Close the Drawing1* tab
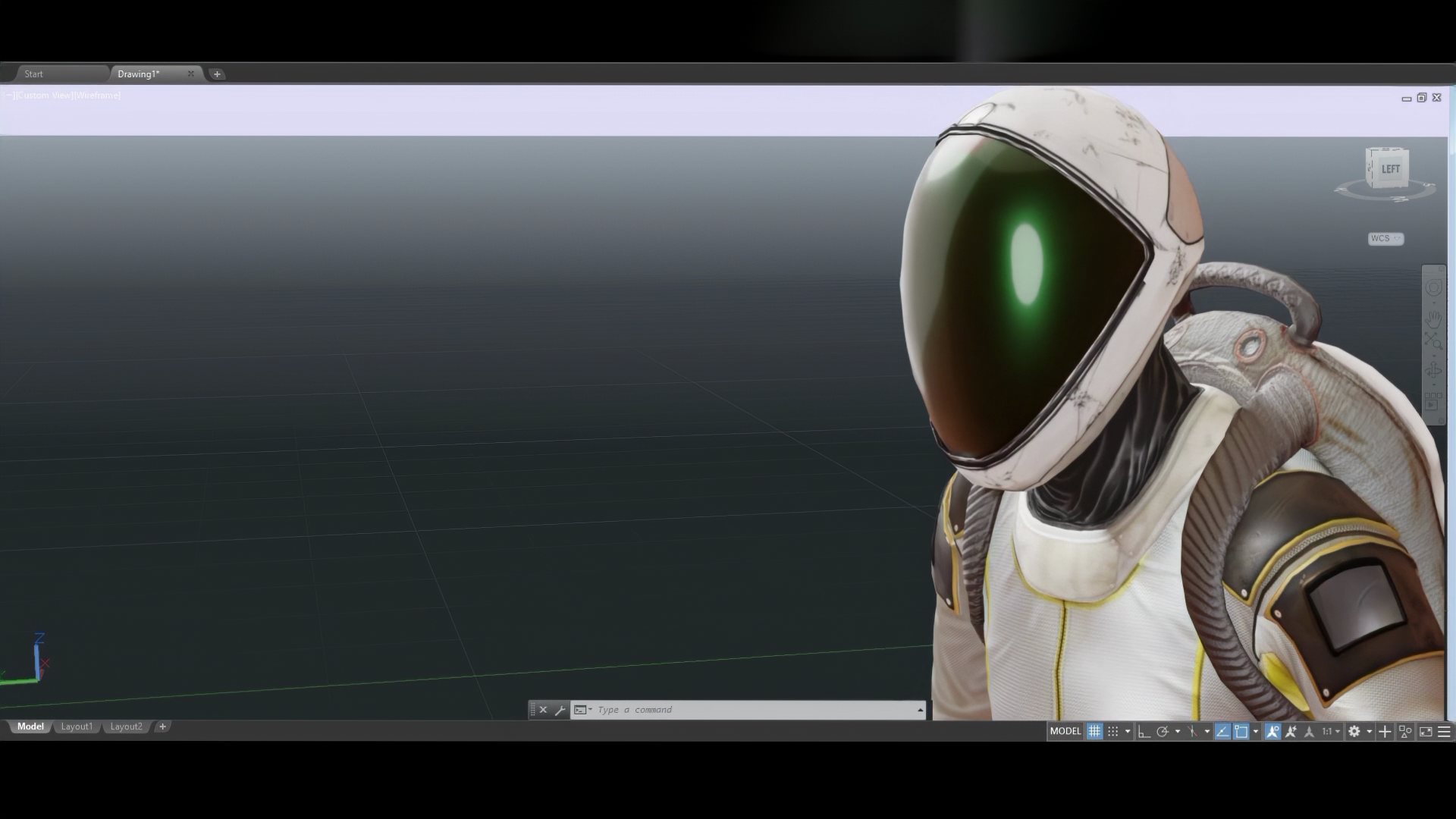Viewport: 1456px width, 819px height. click(x=191, y=74)
